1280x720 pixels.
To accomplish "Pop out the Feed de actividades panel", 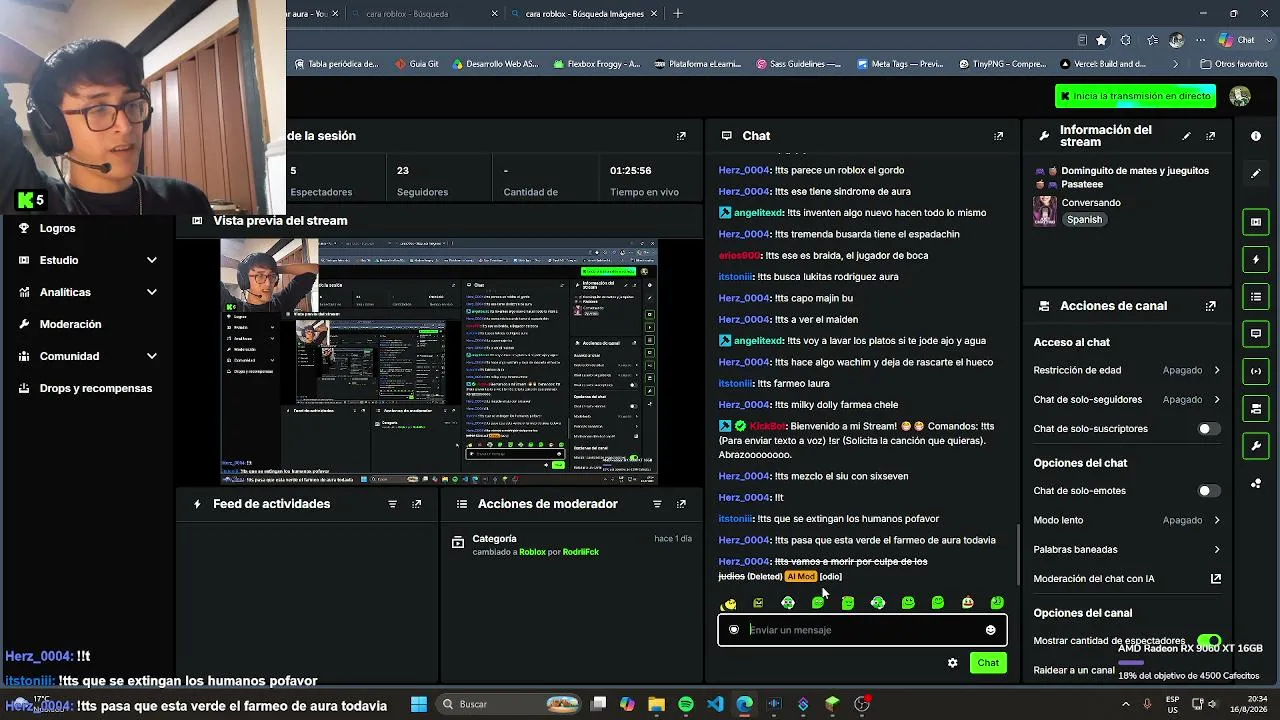I will (417, 504).
